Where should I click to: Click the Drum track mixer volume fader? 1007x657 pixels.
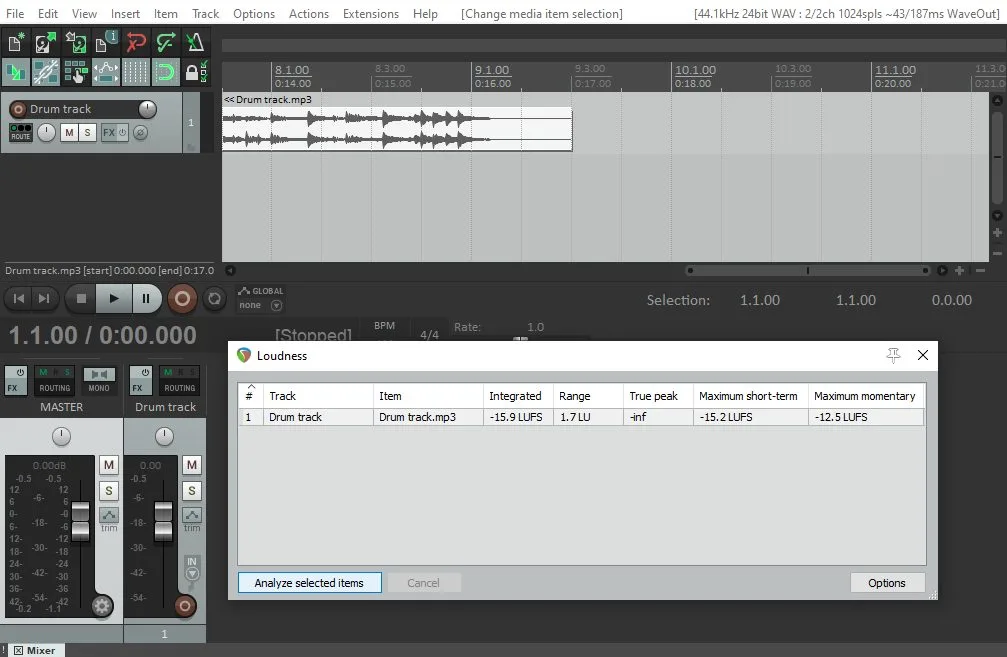click(x=163, y=518)
